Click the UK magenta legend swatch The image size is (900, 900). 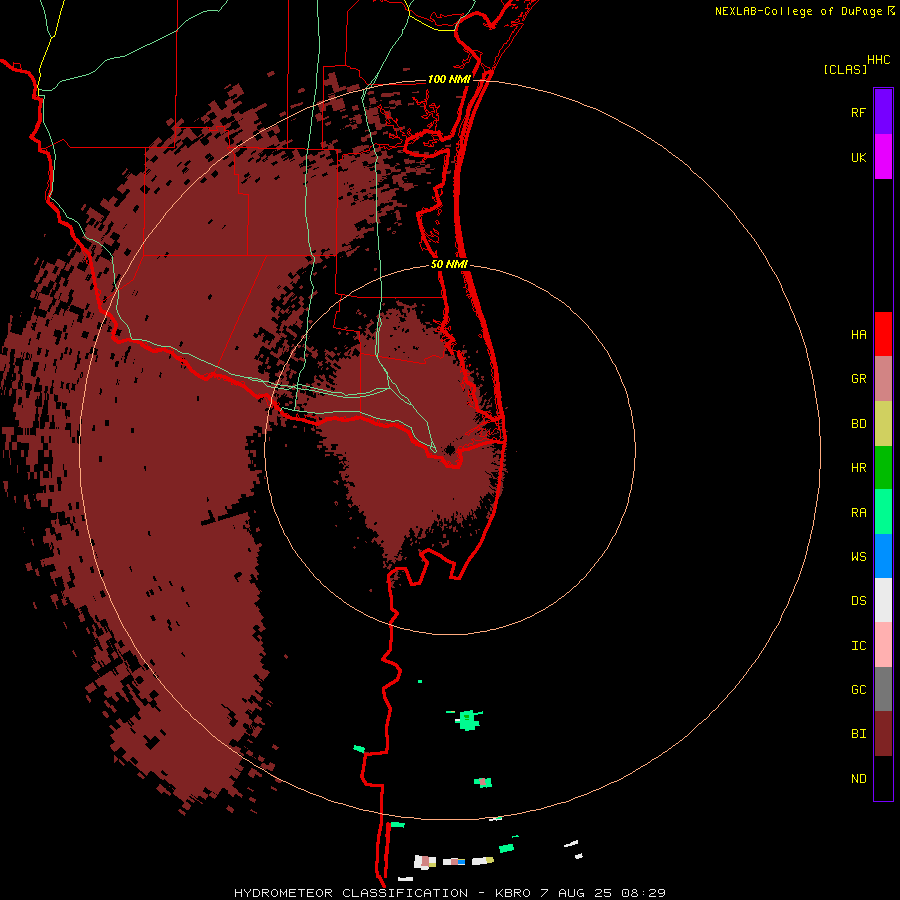click(x=883, y=157)
